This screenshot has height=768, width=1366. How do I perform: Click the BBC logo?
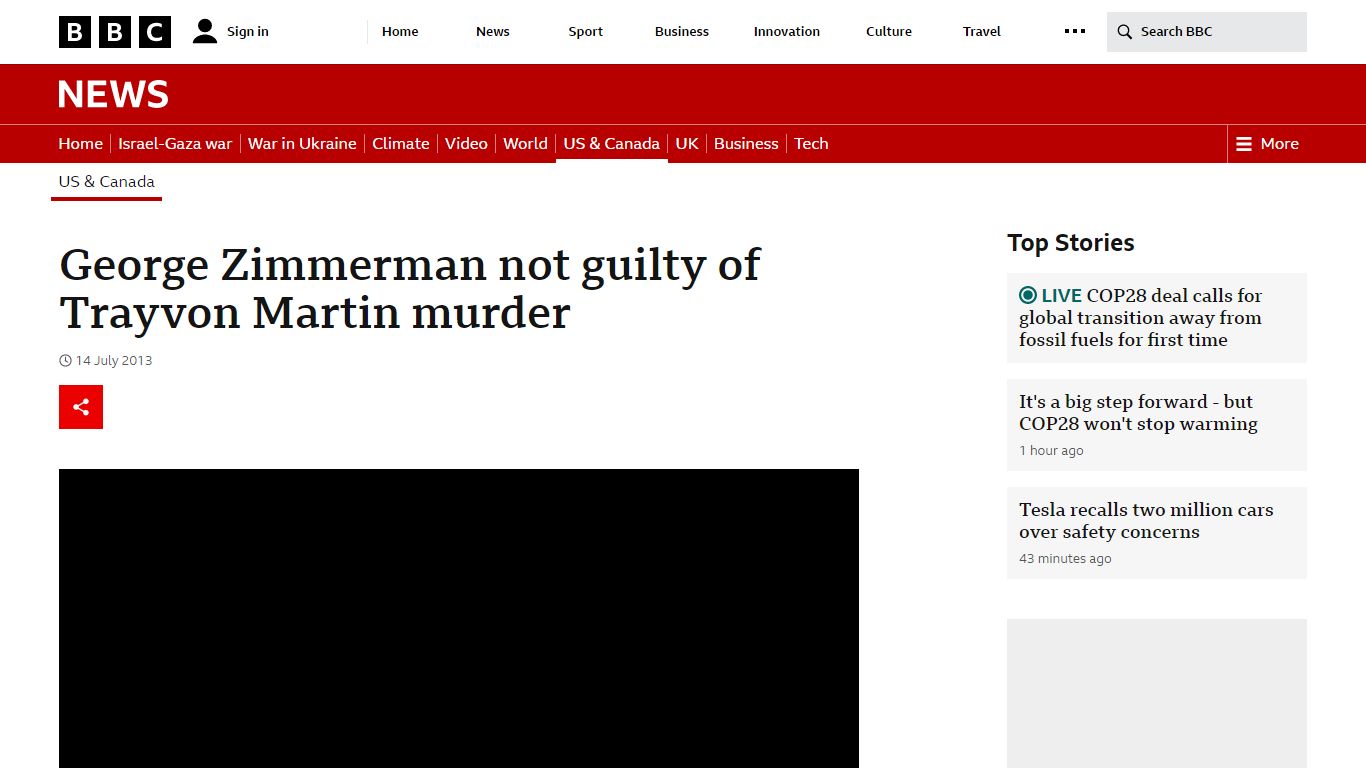115,32
